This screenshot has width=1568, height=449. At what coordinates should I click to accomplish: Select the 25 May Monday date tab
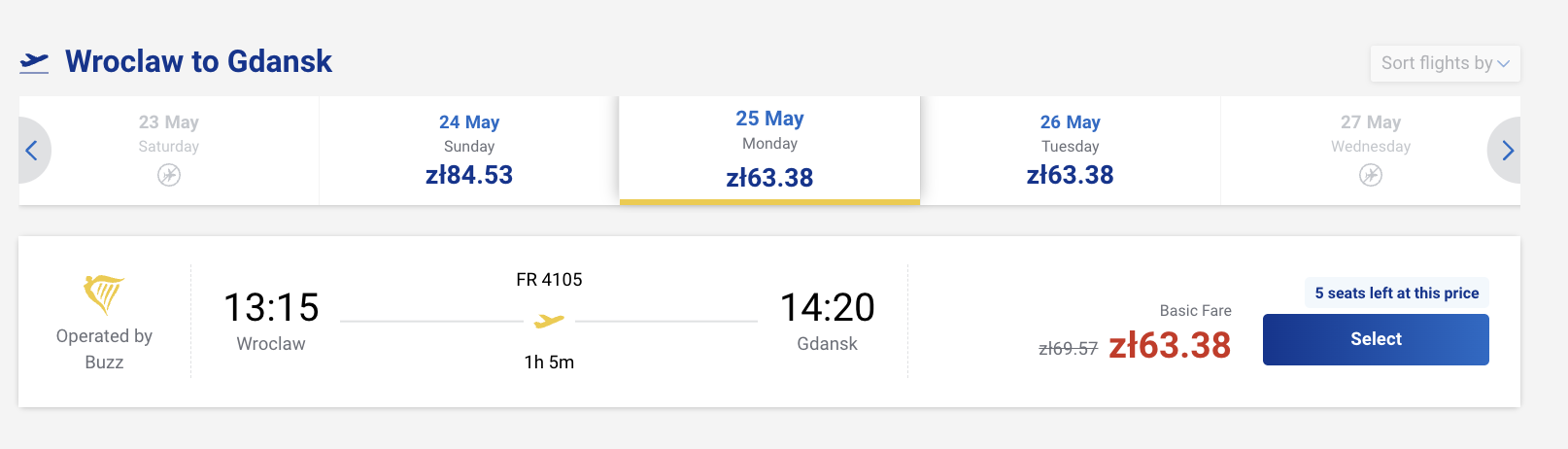[769, 151]
